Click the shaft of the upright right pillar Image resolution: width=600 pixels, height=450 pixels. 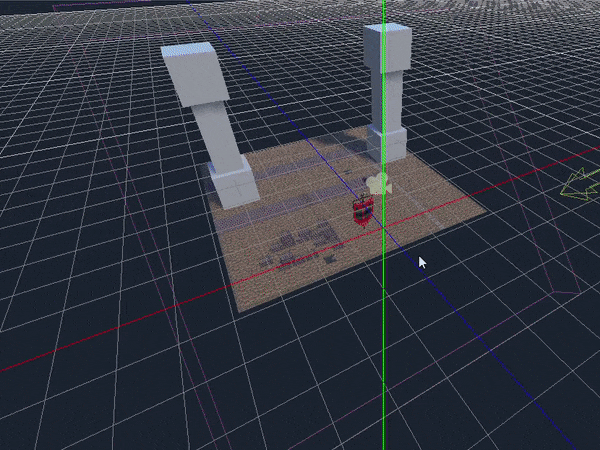385,98
